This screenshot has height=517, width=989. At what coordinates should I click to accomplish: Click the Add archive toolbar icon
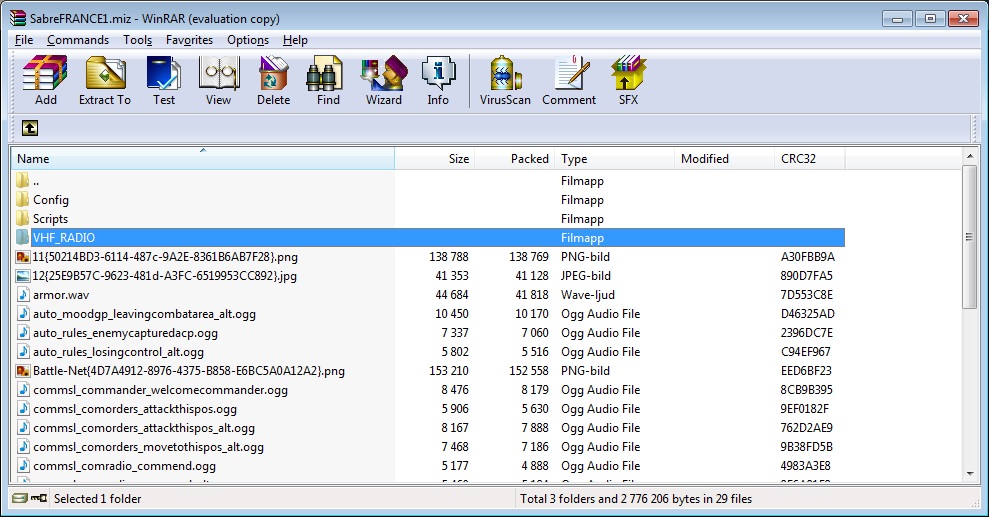pos(45,73)
